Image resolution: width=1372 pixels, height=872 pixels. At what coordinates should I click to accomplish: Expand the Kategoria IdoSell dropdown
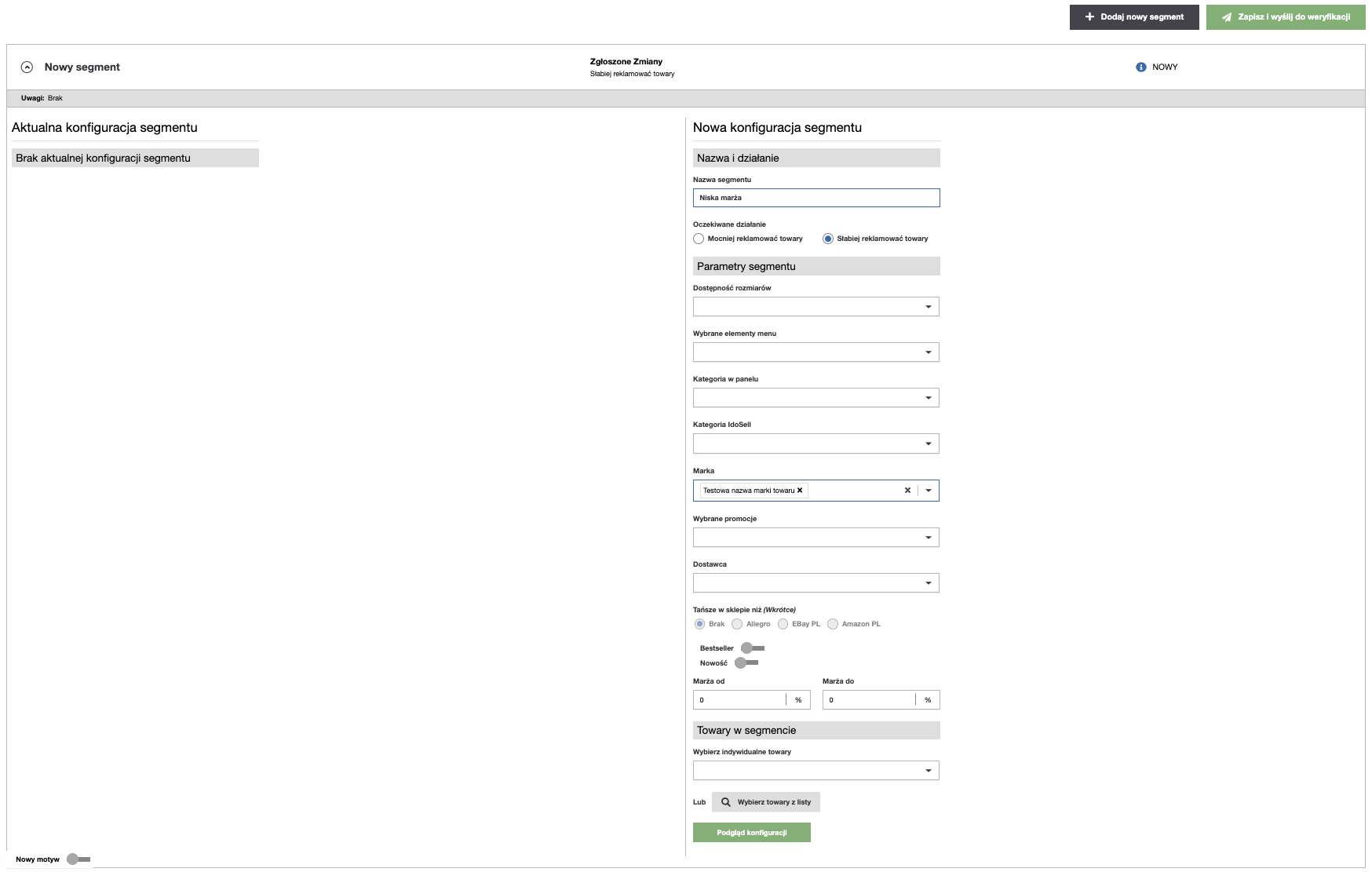pyautogui.click(x=928, y=444)
